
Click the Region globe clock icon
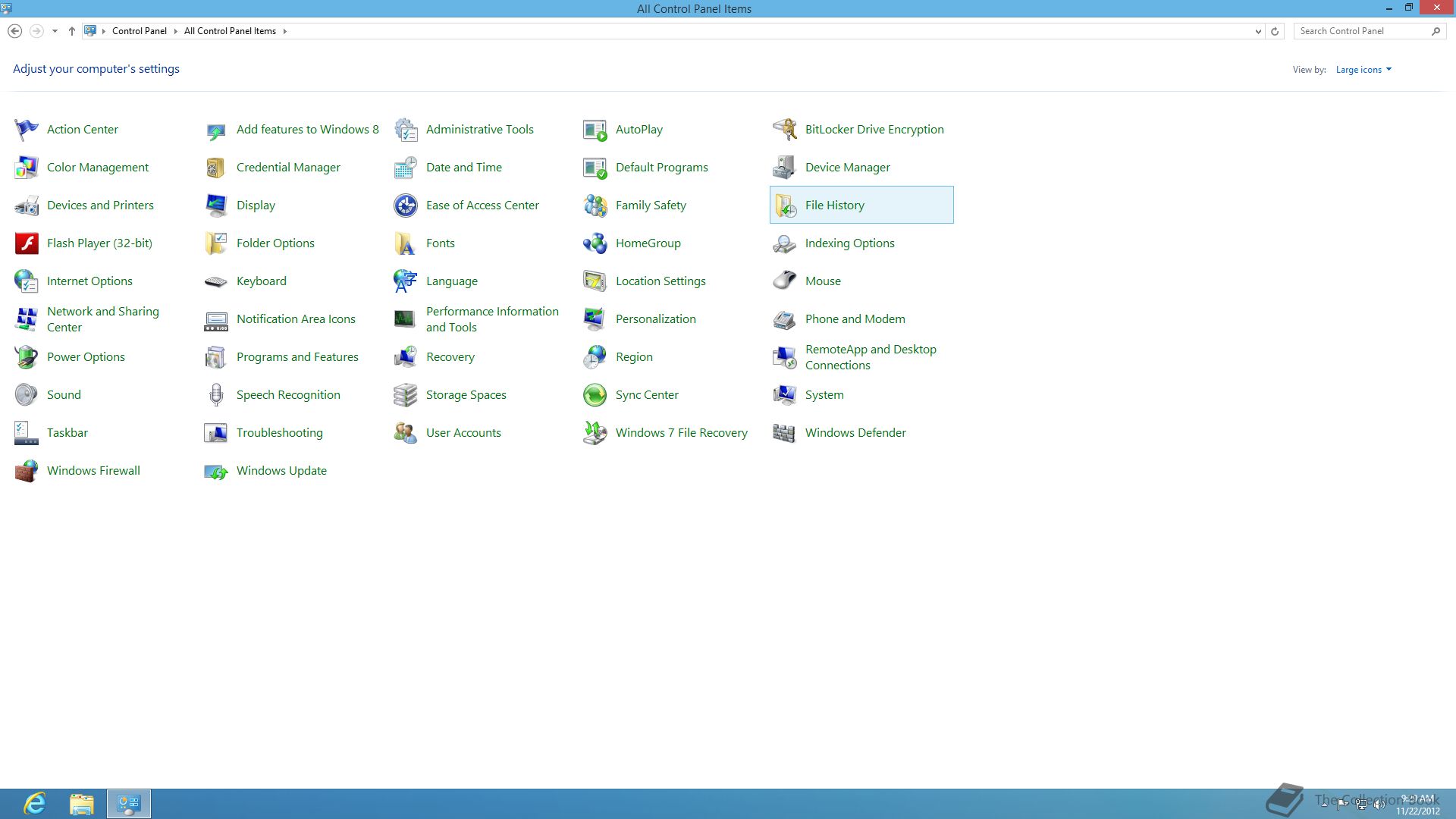pos(595,357)
